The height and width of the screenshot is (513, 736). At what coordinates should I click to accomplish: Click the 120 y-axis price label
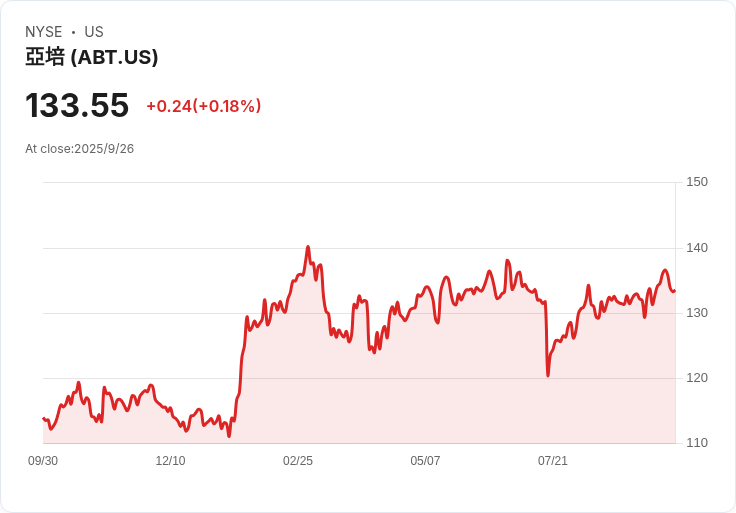(697, 378)
